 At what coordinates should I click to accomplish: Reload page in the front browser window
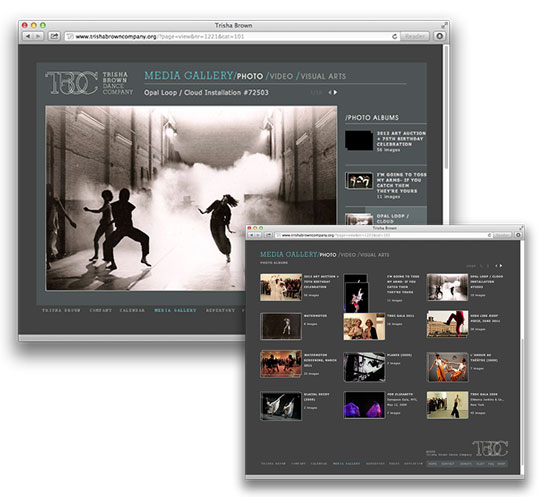489,235
